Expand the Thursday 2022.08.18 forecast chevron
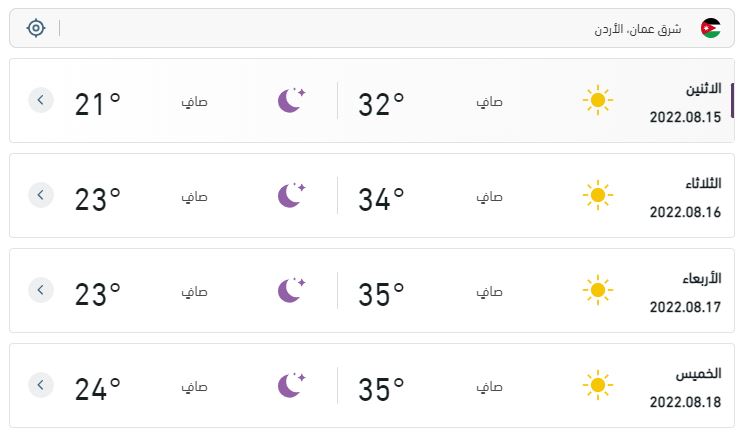The width and height of the screenshot is (753, 434). (41, 385)
